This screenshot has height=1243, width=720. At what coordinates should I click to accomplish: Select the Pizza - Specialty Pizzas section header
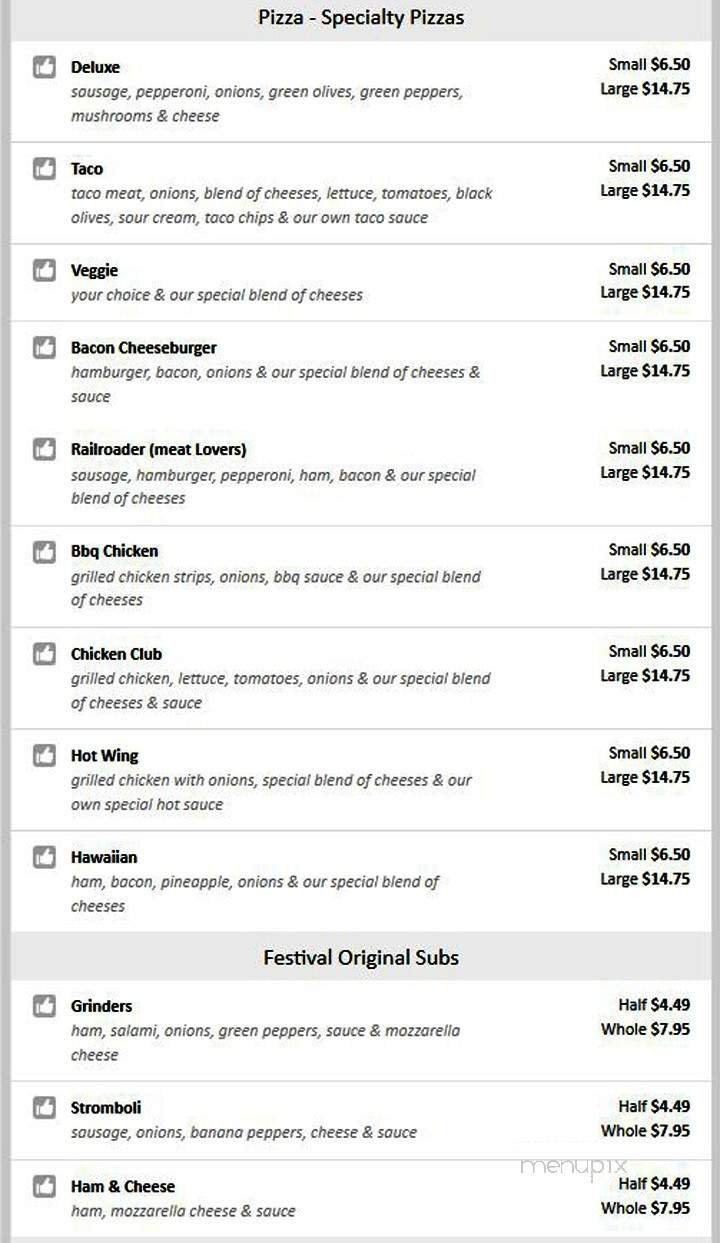tap(360, 17)
